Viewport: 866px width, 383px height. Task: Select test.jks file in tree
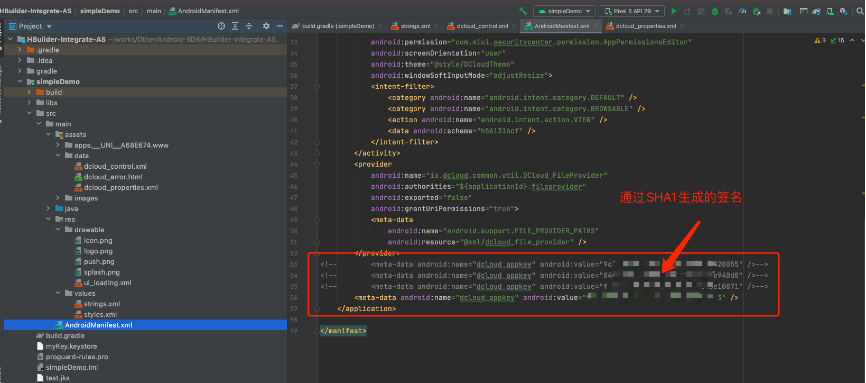(54, 378)
